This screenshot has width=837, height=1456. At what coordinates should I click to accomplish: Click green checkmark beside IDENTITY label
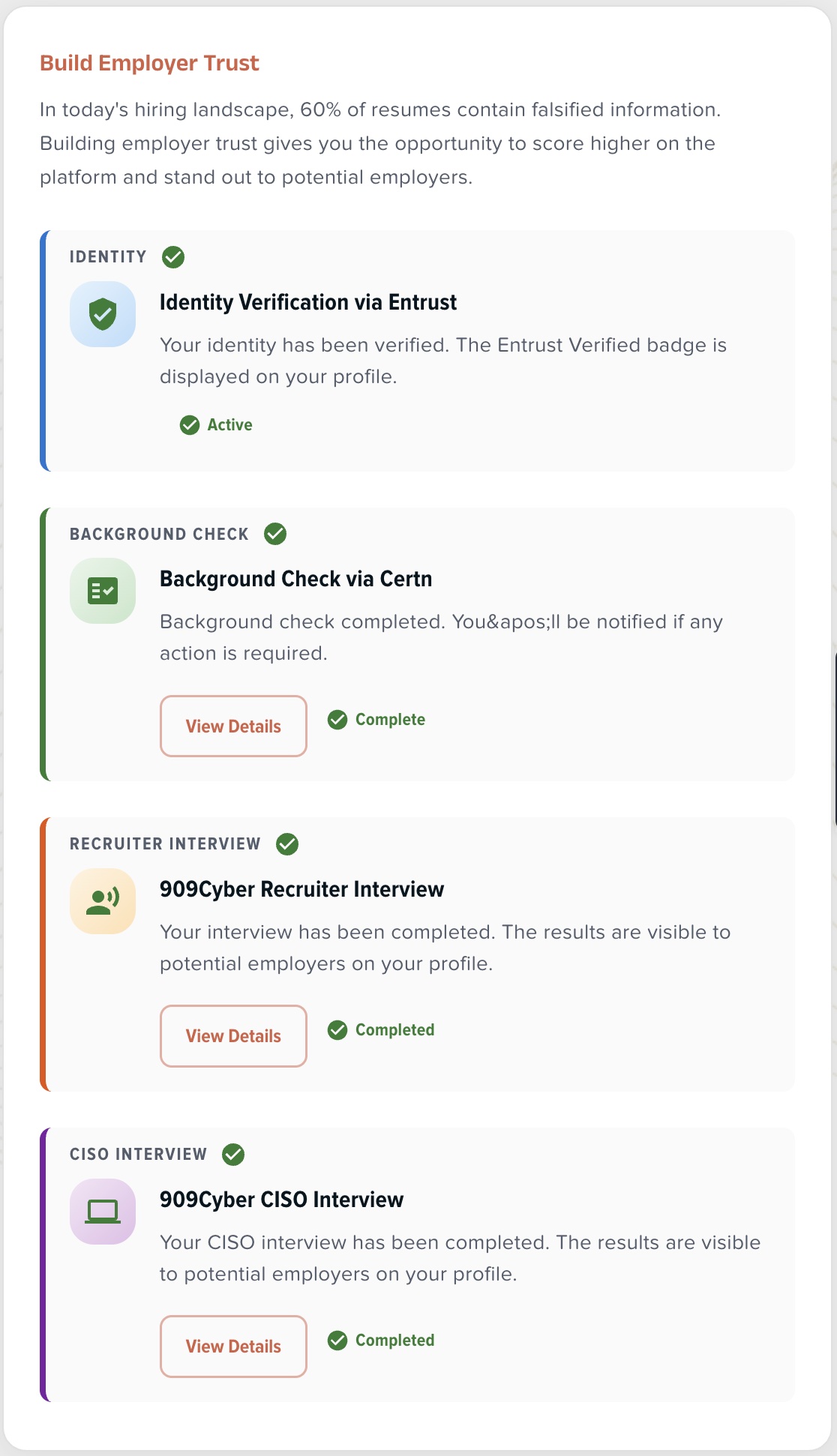click(x=173, y=257)
